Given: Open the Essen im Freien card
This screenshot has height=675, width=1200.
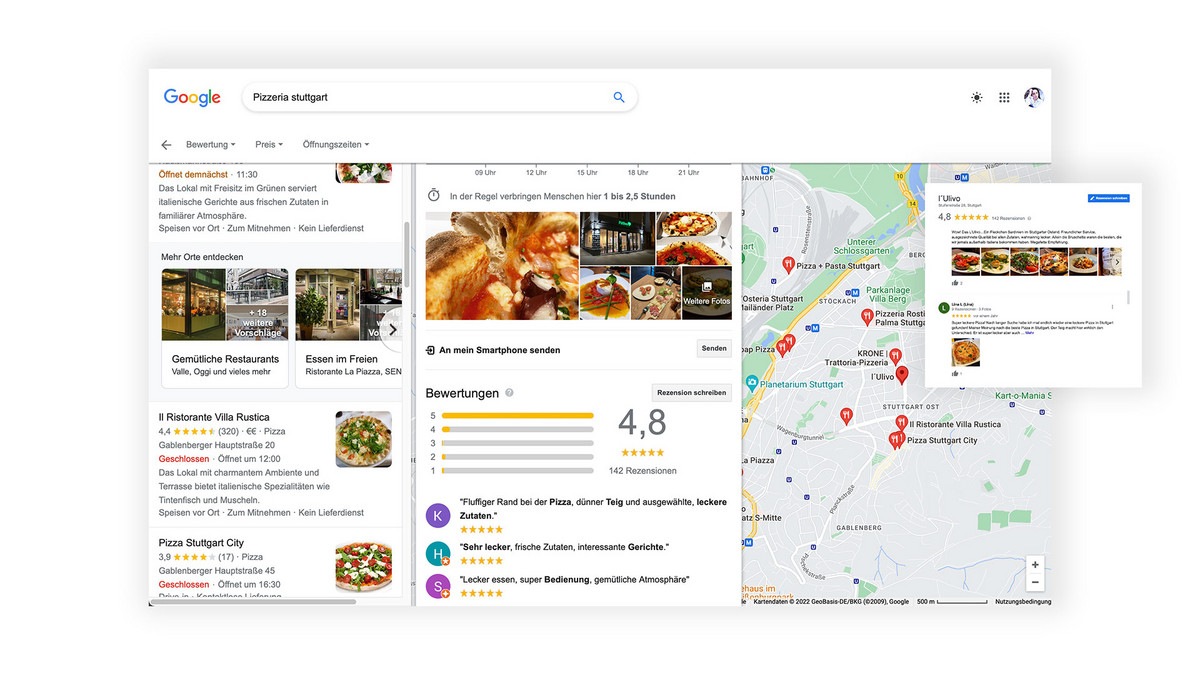Looking at the screenshot, I should (x=349, y=328).
